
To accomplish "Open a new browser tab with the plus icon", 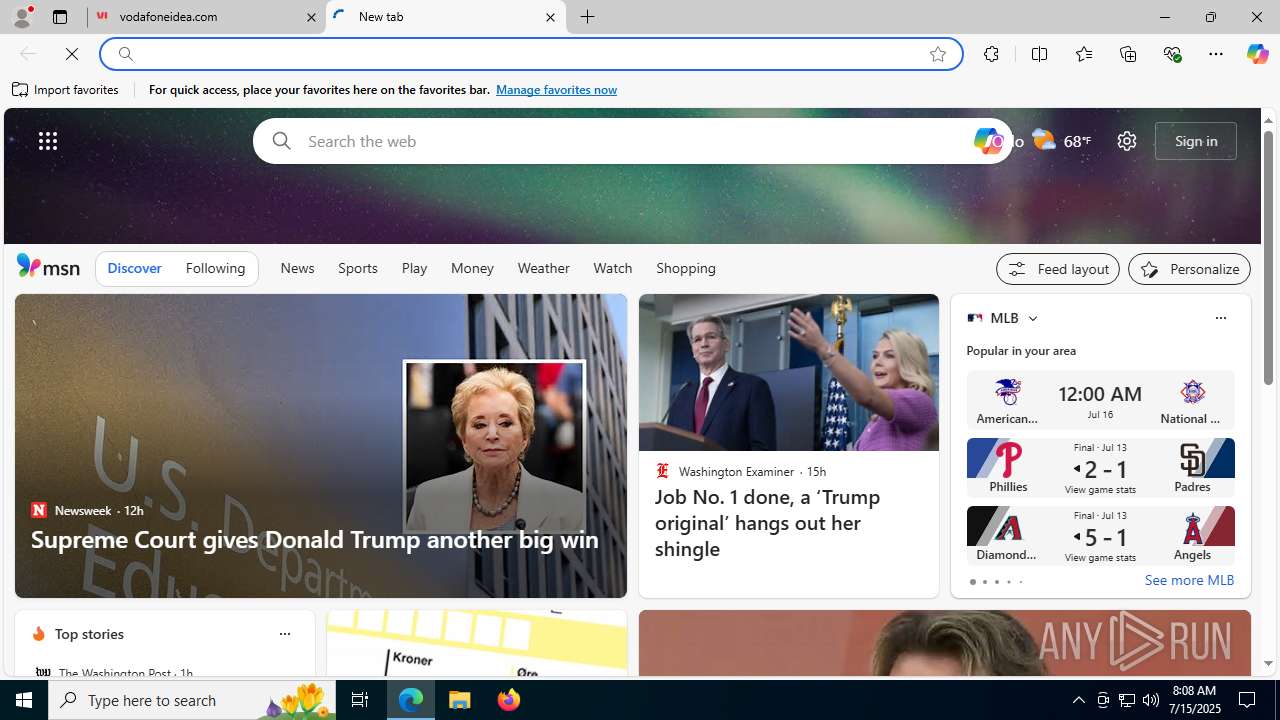I will 588,17.
